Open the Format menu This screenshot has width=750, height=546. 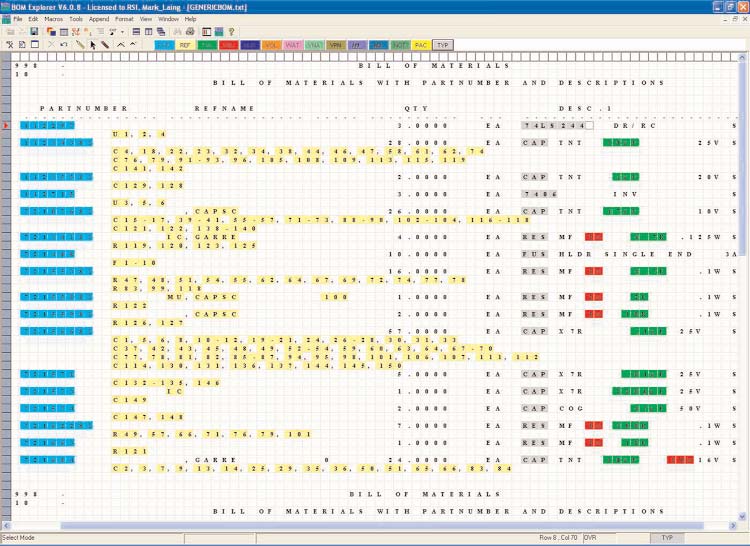point(124,19)
